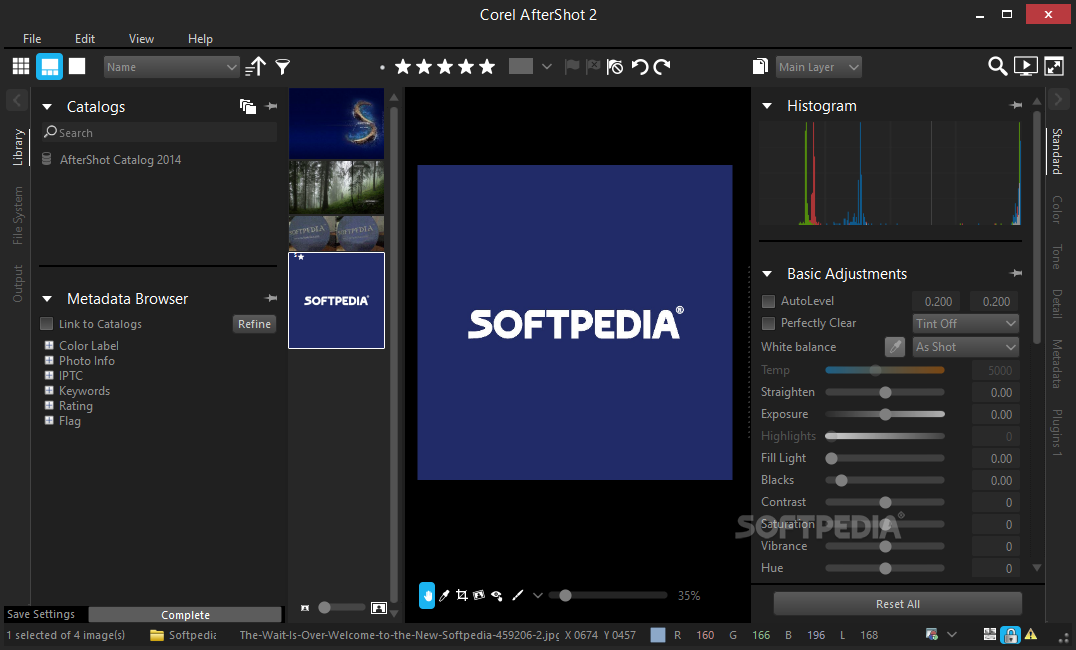Check Link to Catalogs

pos(47,323)
